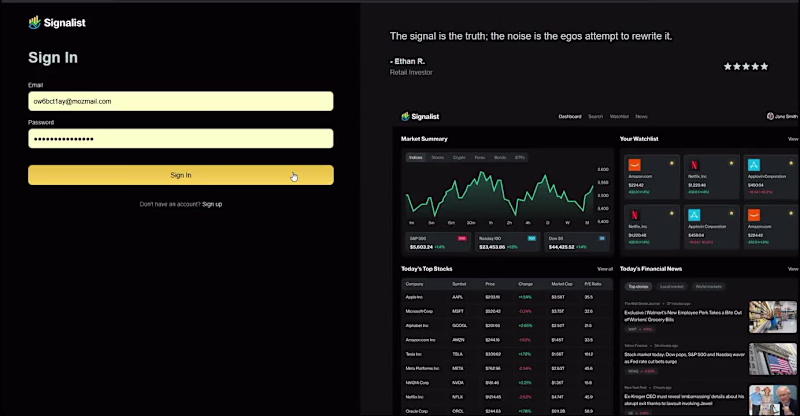This screenshot has width=800, height=416.
Task: Click the META symbol cell
Action: click(458, 369)
